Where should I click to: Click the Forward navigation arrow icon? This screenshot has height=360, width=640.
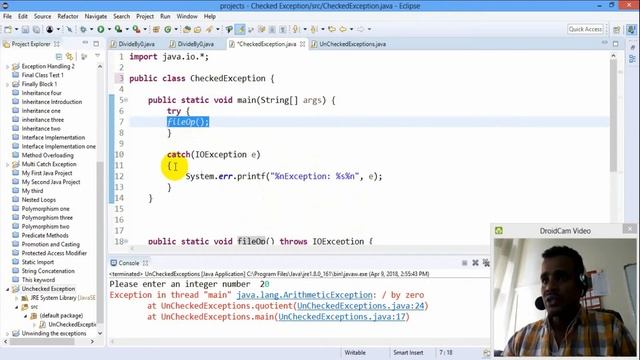click(360, 29)
